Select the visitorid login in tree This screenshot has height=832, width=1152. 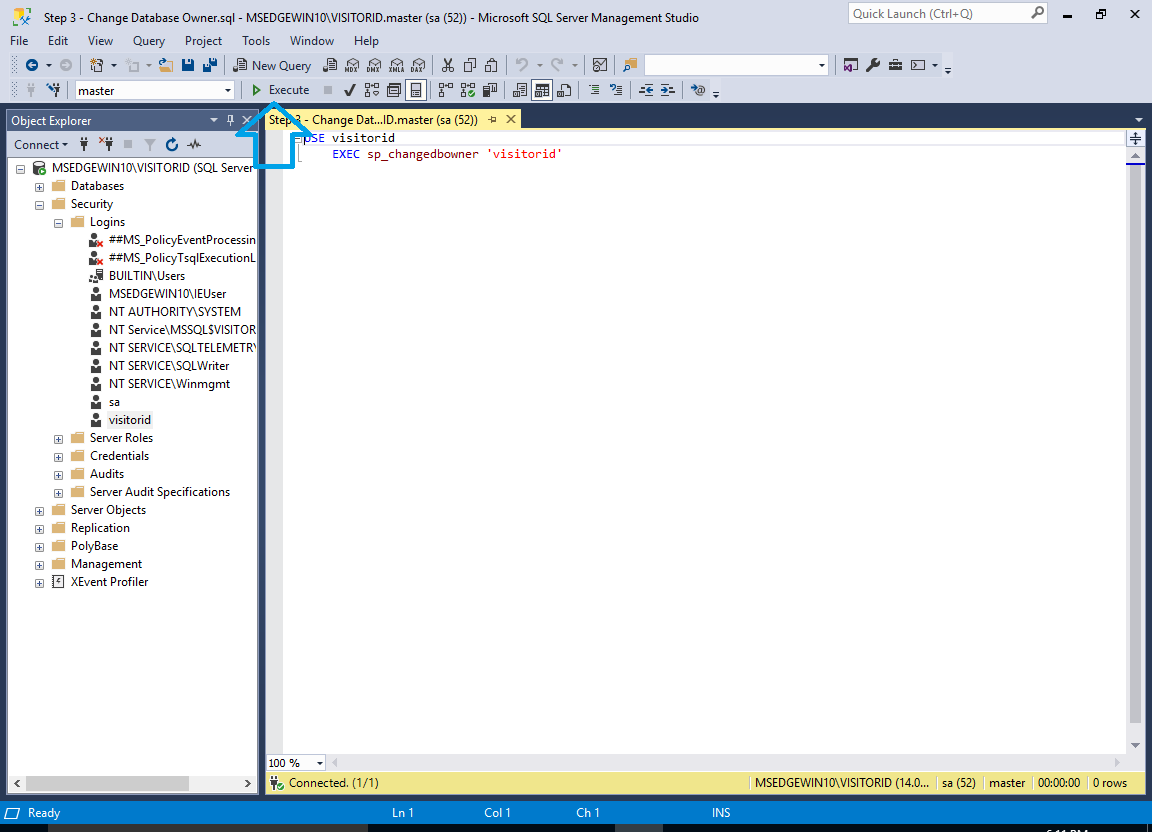pos(130,420)
